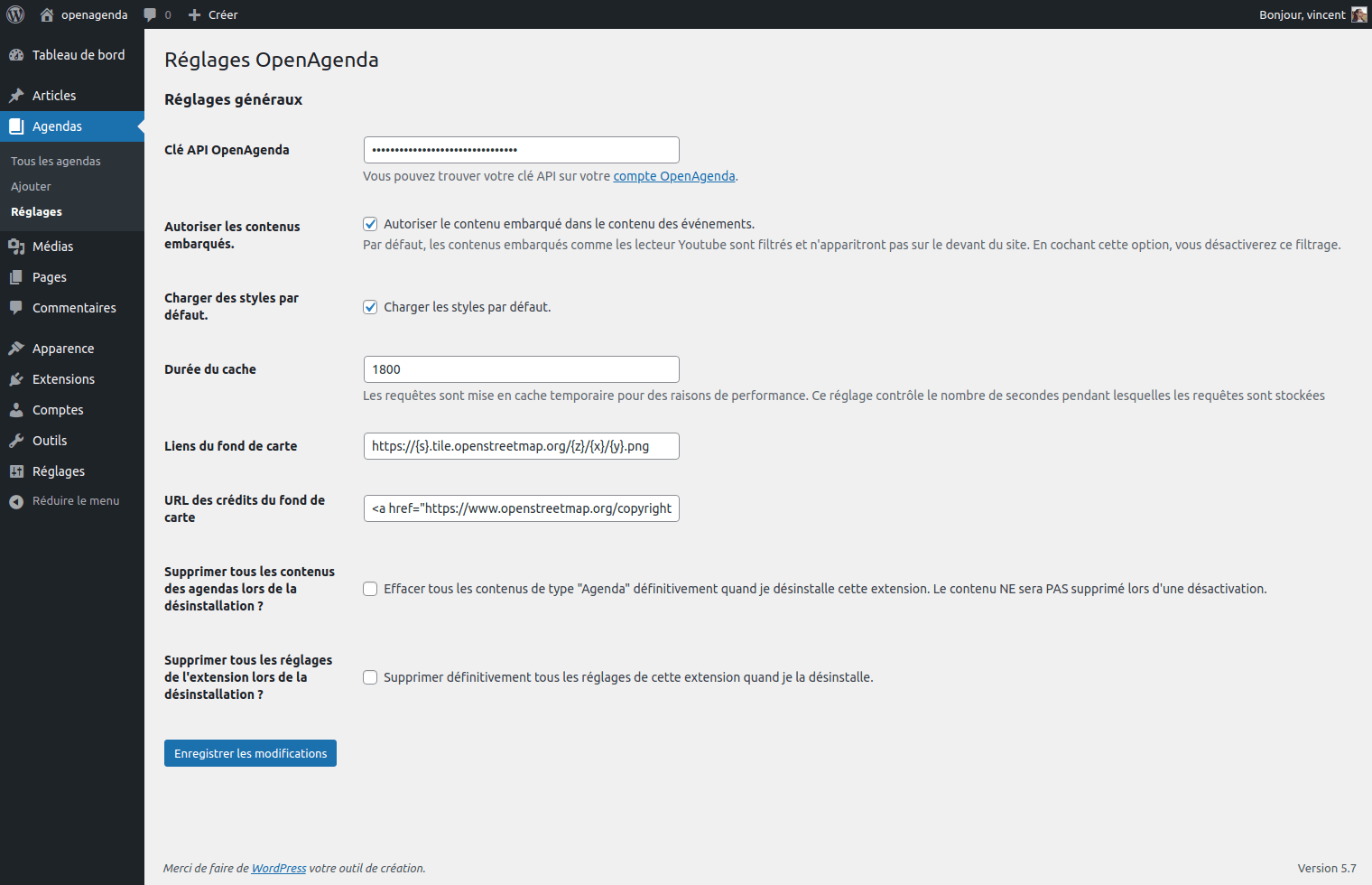Screen dimensions: 1372x885
Task: Click the Tableau de bord dashboard icon
Action: pyautogui.click(x=16, y=55)
